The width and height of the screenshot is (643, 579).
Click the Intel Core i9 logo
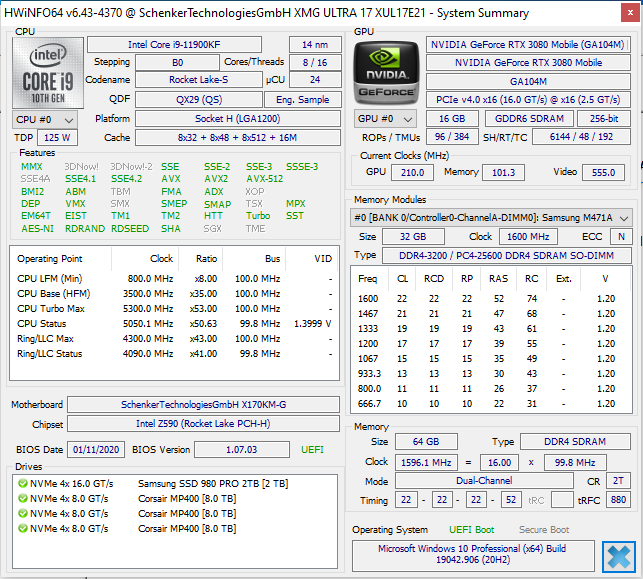pyautogui.click(x=48, y=73)
